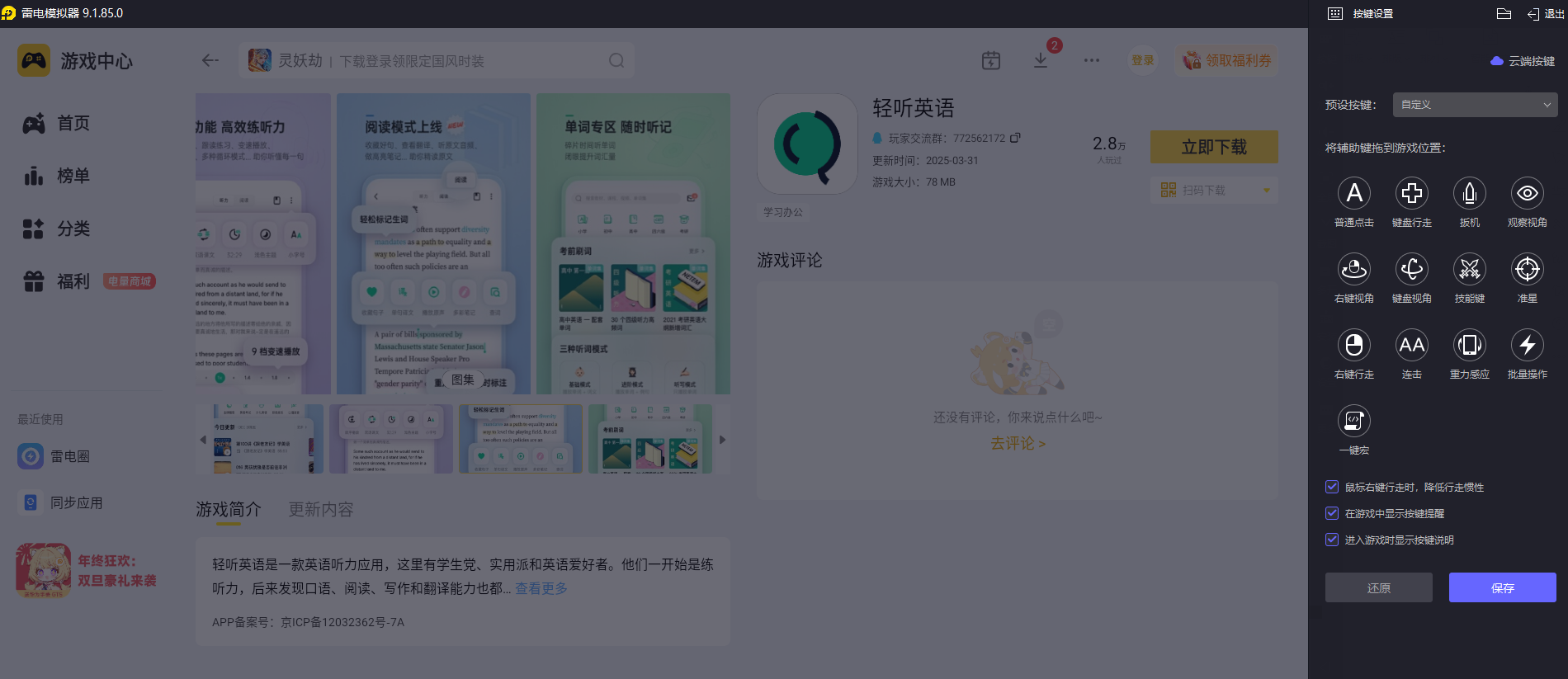Screen dimensions: 1568x679
Task: Toggle 在游戏中显示按键提醒 checkbox
Action: pyautogui.click(x=1331, y=513)
